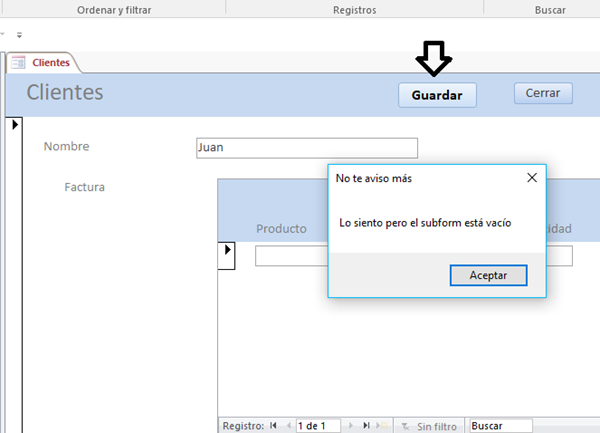Create new blank record in subform navigator
This screenshot has height=433, width=600.
[382, 425]
